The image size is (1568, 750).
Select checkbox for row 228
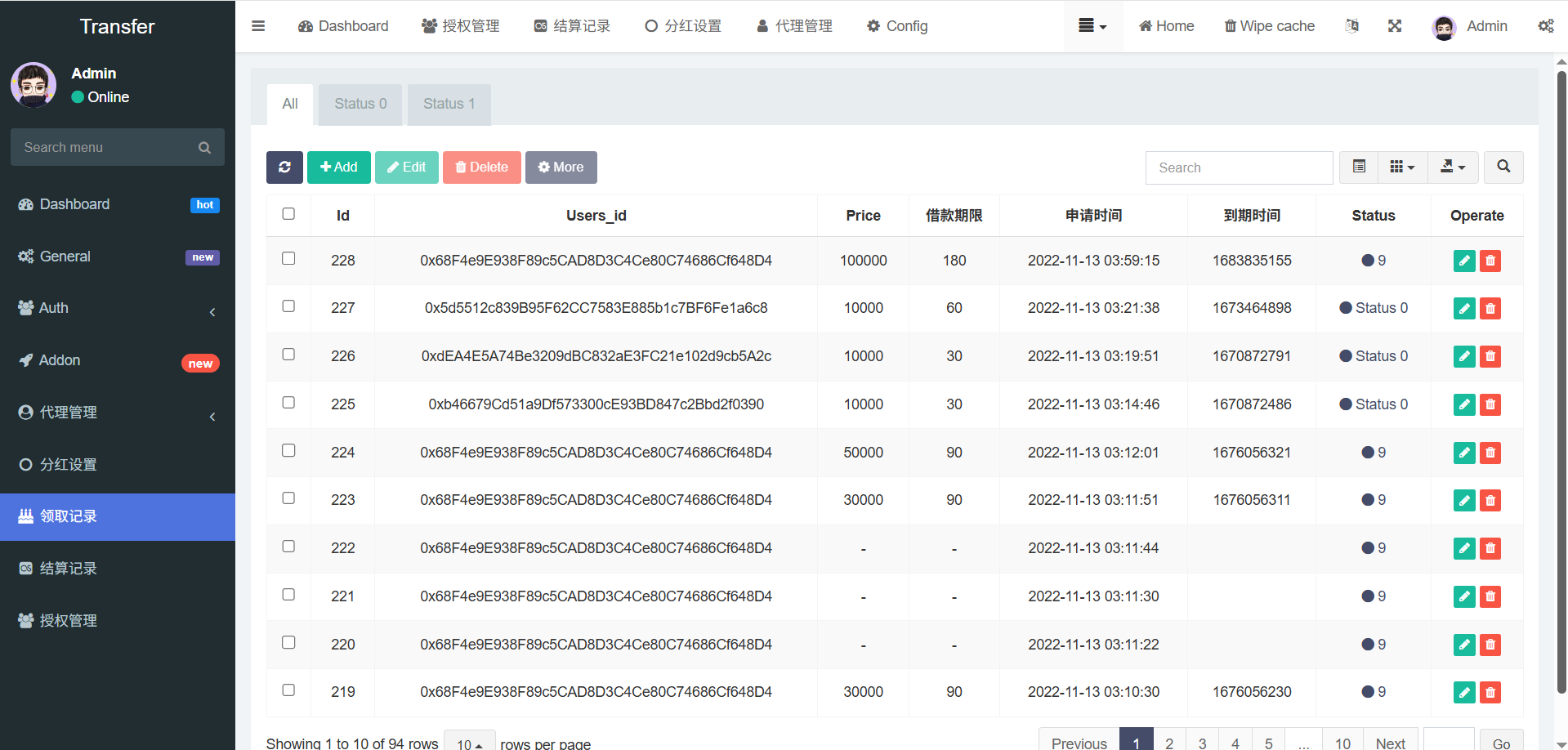pyautogui.click(x=288, y=258)
